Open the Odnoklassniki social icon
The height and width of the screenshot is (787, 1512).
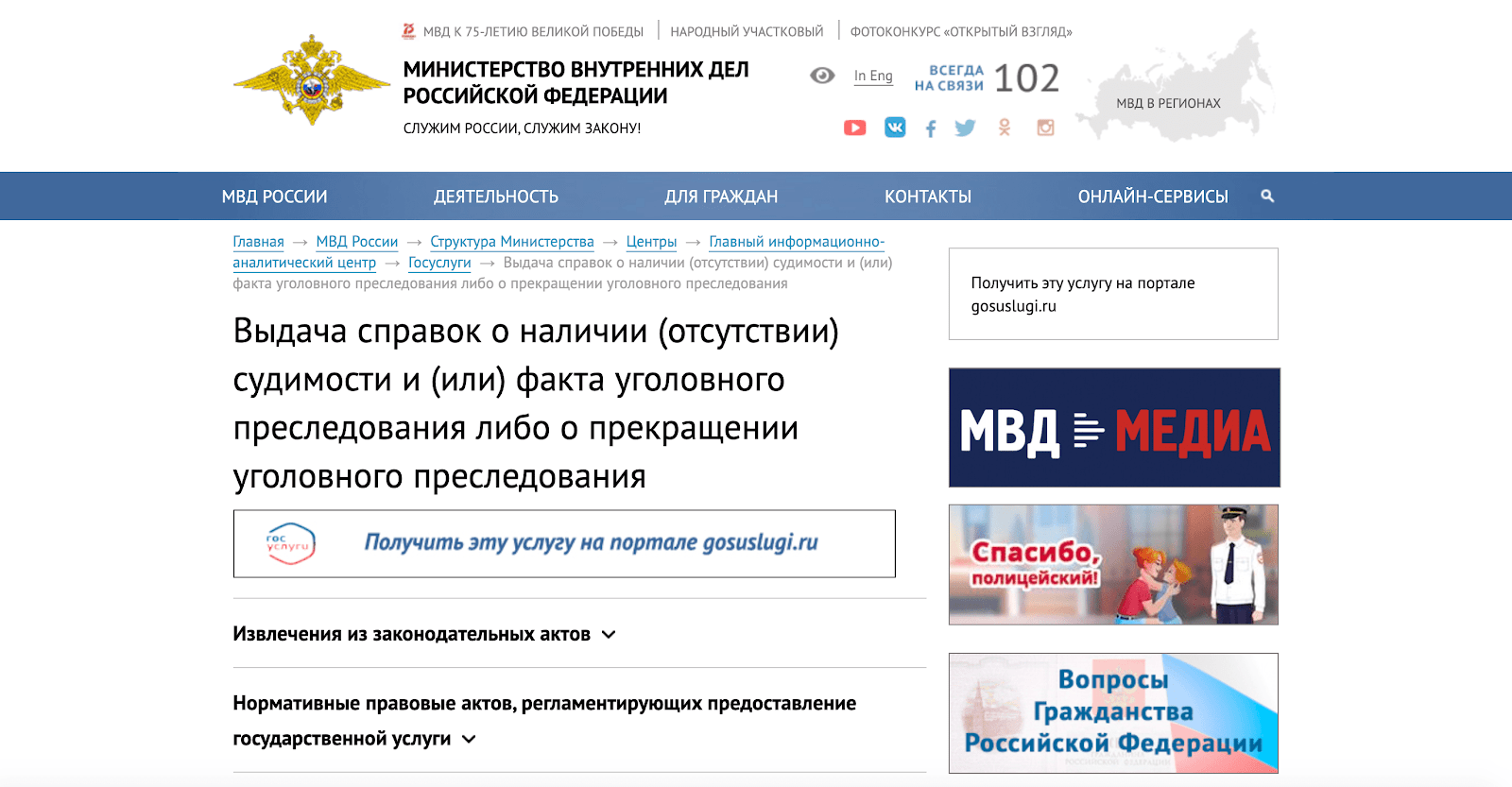point(1005,128)
